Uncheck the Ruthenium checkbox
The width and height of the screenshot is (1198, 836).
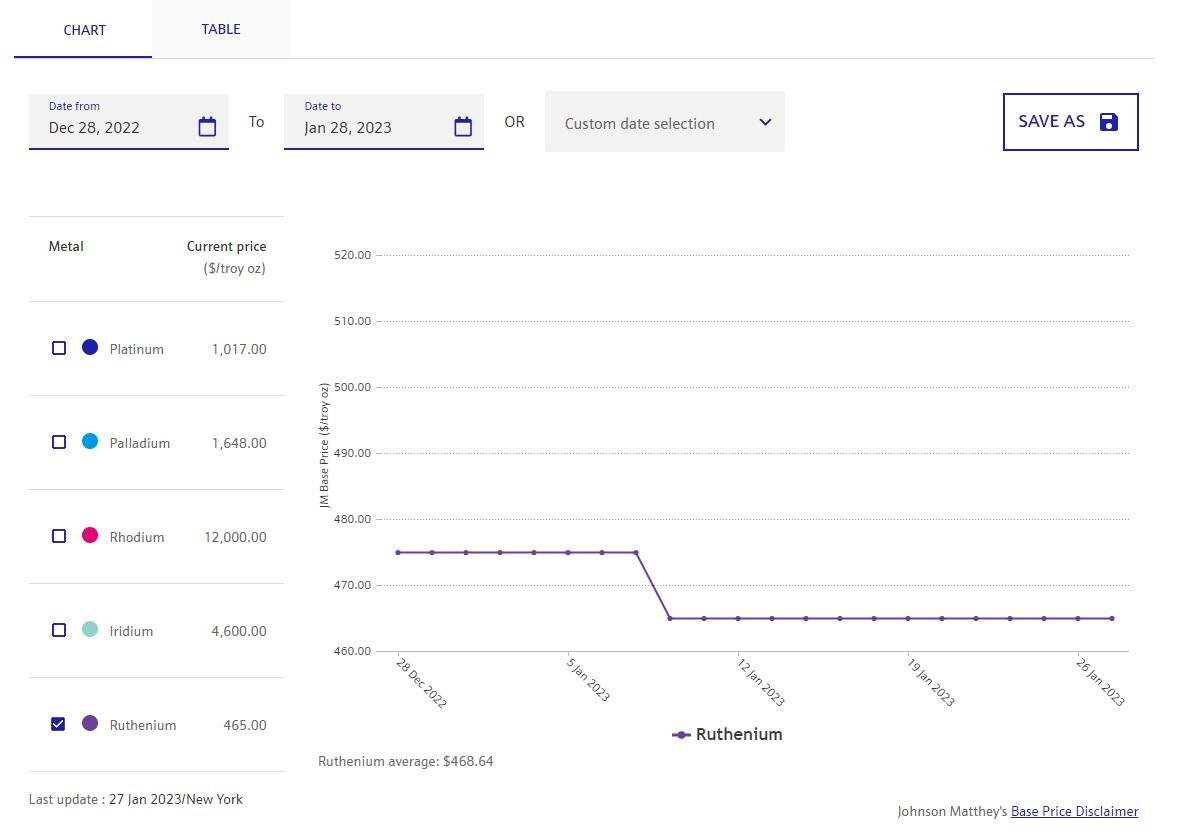59,724
